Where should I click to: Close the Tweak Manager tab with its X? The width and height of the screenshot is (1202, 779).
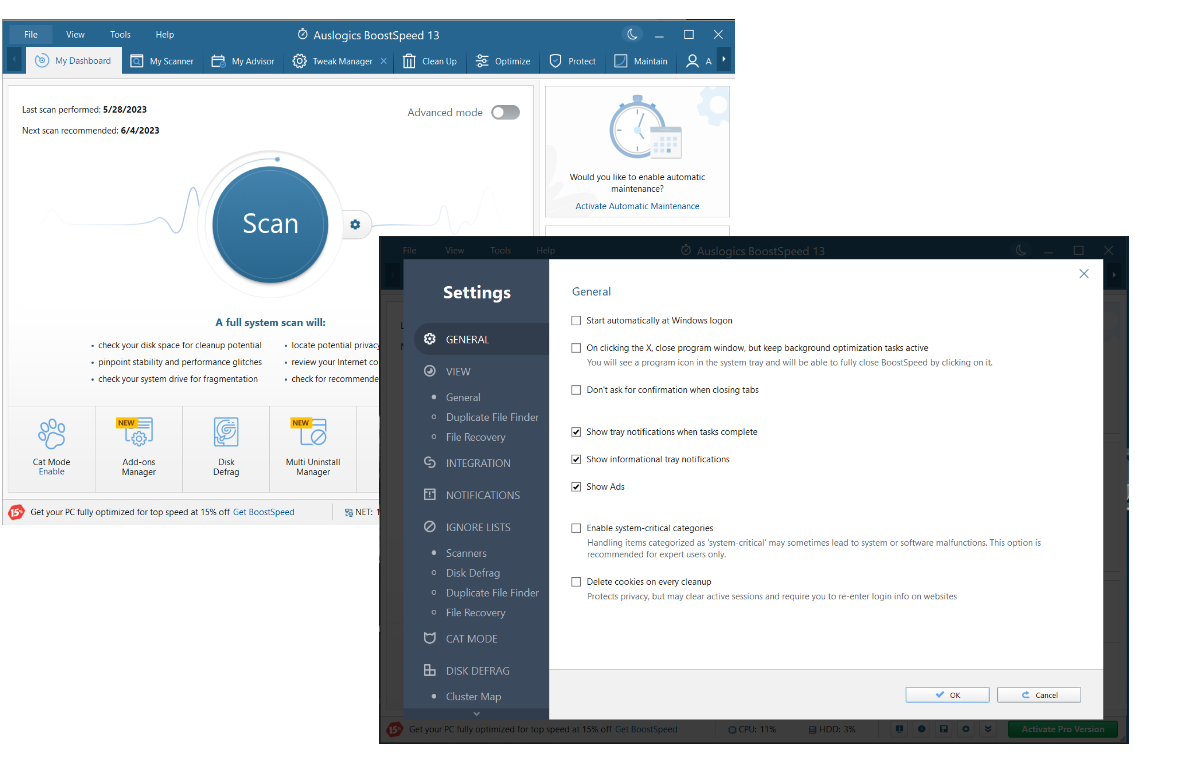pos(382,61)
